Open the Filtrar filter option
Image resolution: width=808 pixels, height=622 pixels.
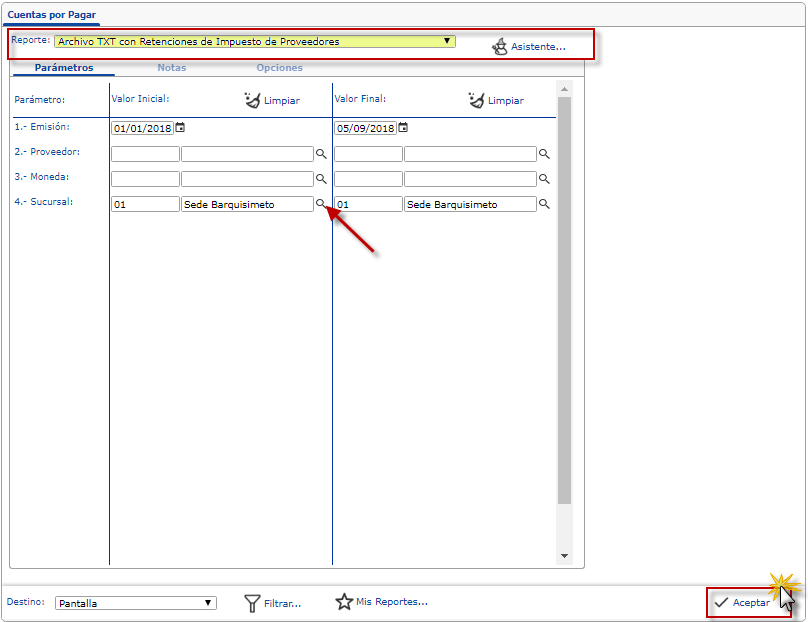point(273,603)
